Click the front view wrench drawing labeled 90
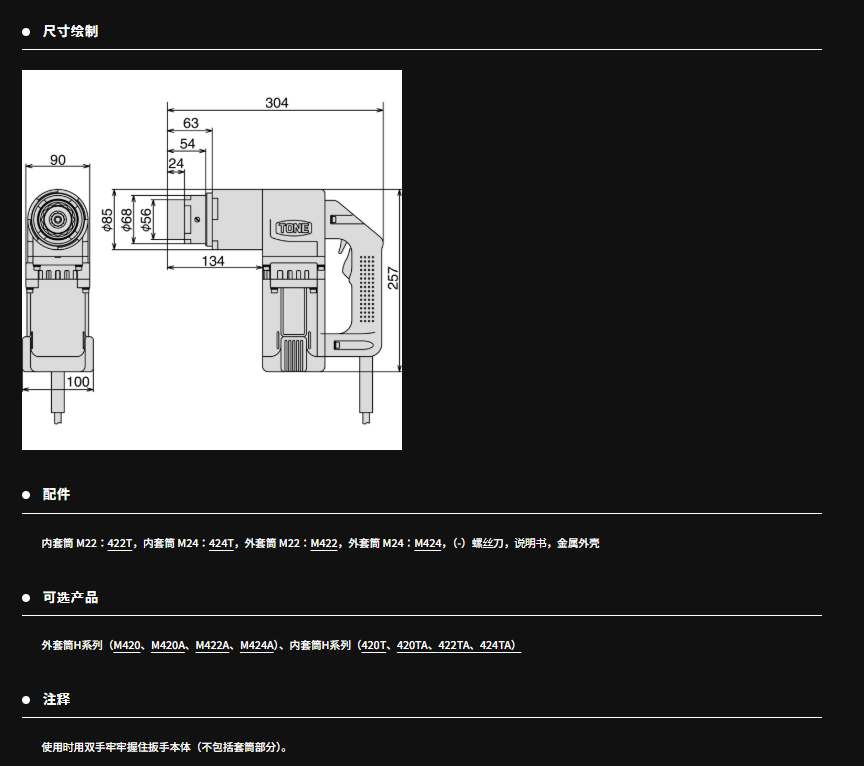Screen dimensions: 864x766 coord(57,290)
